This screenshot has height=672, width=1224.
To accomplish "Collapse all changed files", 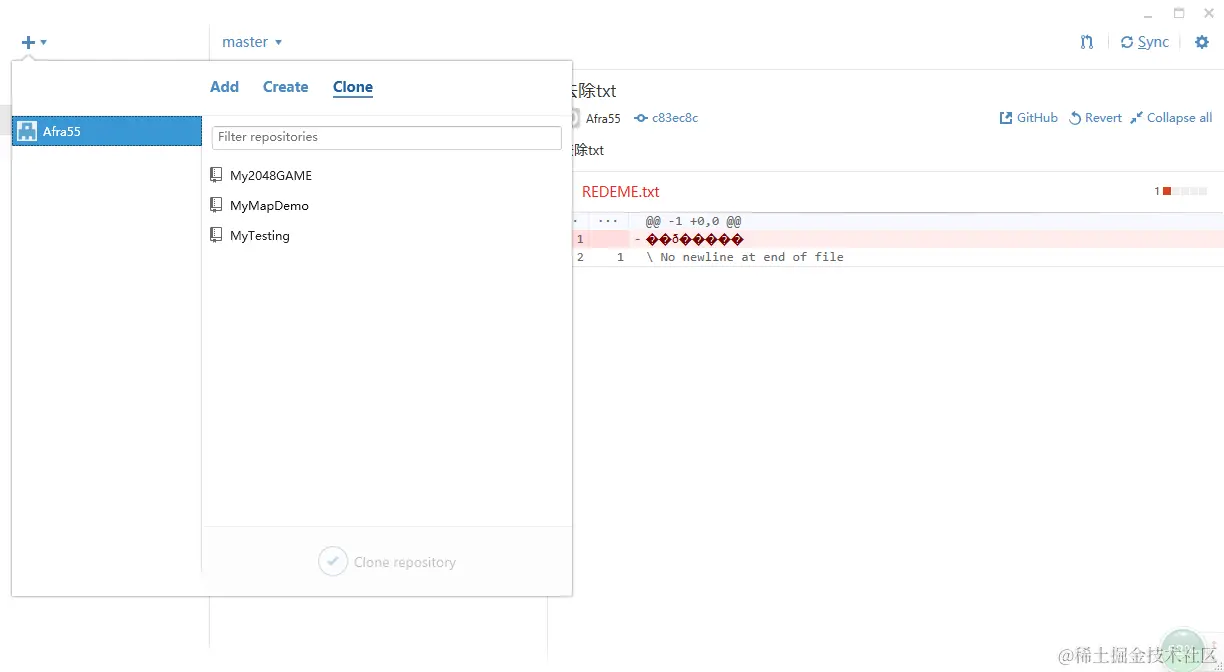I will click(1171, 118).
